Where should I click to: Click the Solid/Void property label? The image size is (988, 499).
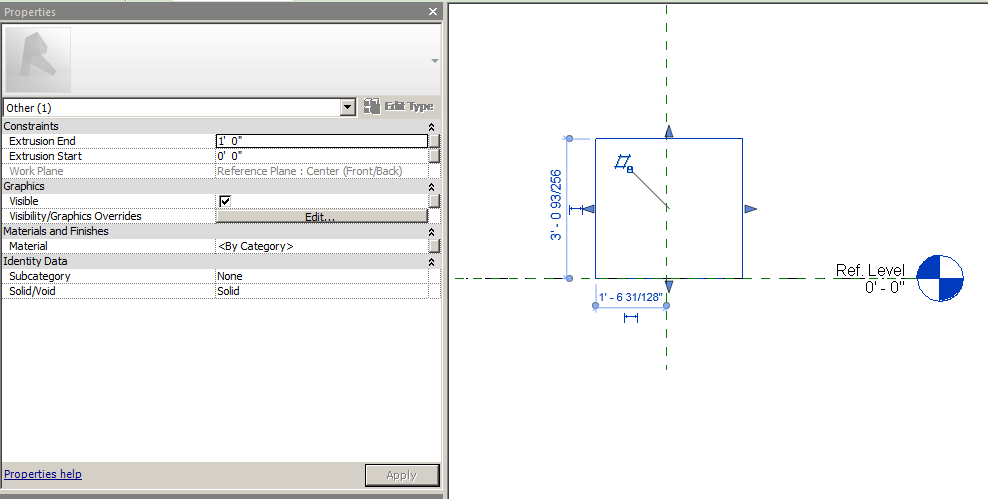coord(32,291)
